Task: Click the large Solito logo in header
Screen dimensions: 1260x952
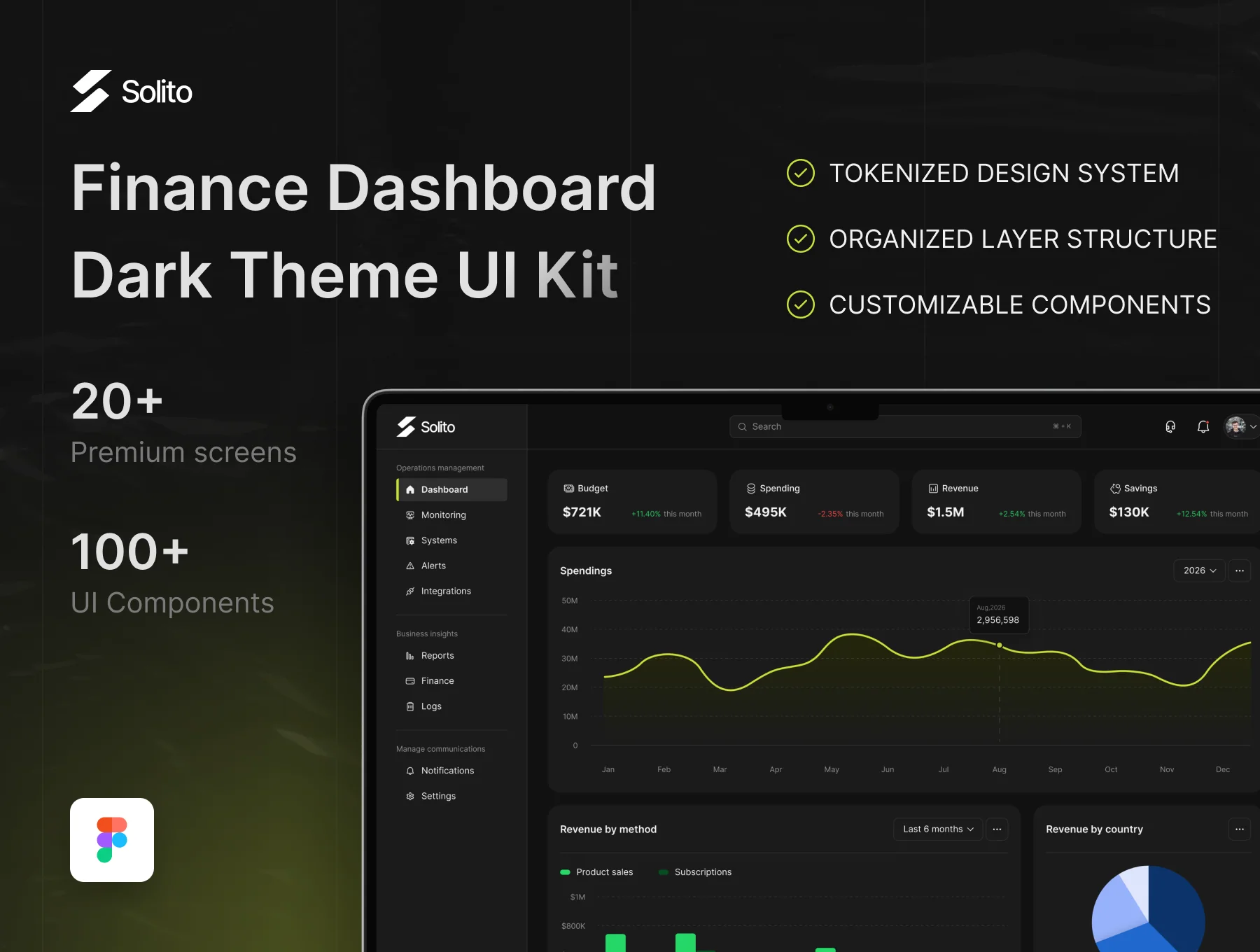Action: coord(132,91)
